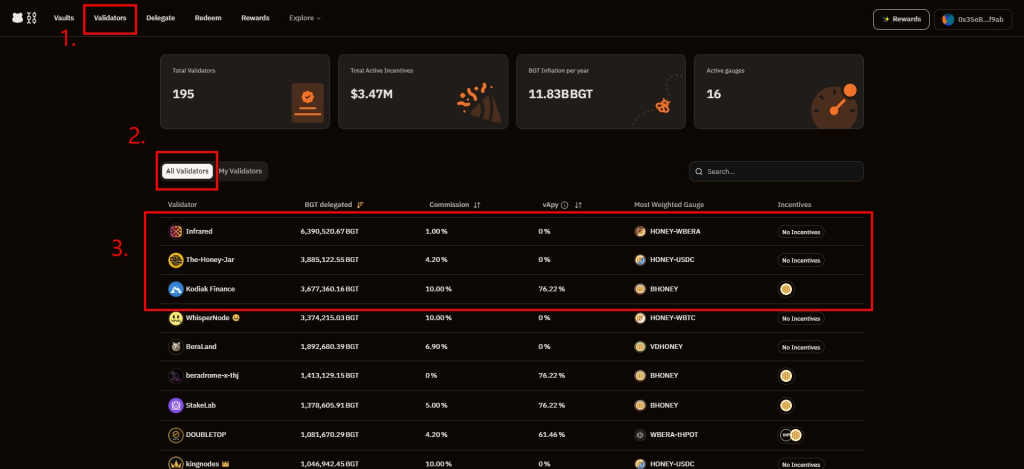This screenshot has width=1024, height=469.
Task: Go to the Delegate tab
Action: pos(160,18)
